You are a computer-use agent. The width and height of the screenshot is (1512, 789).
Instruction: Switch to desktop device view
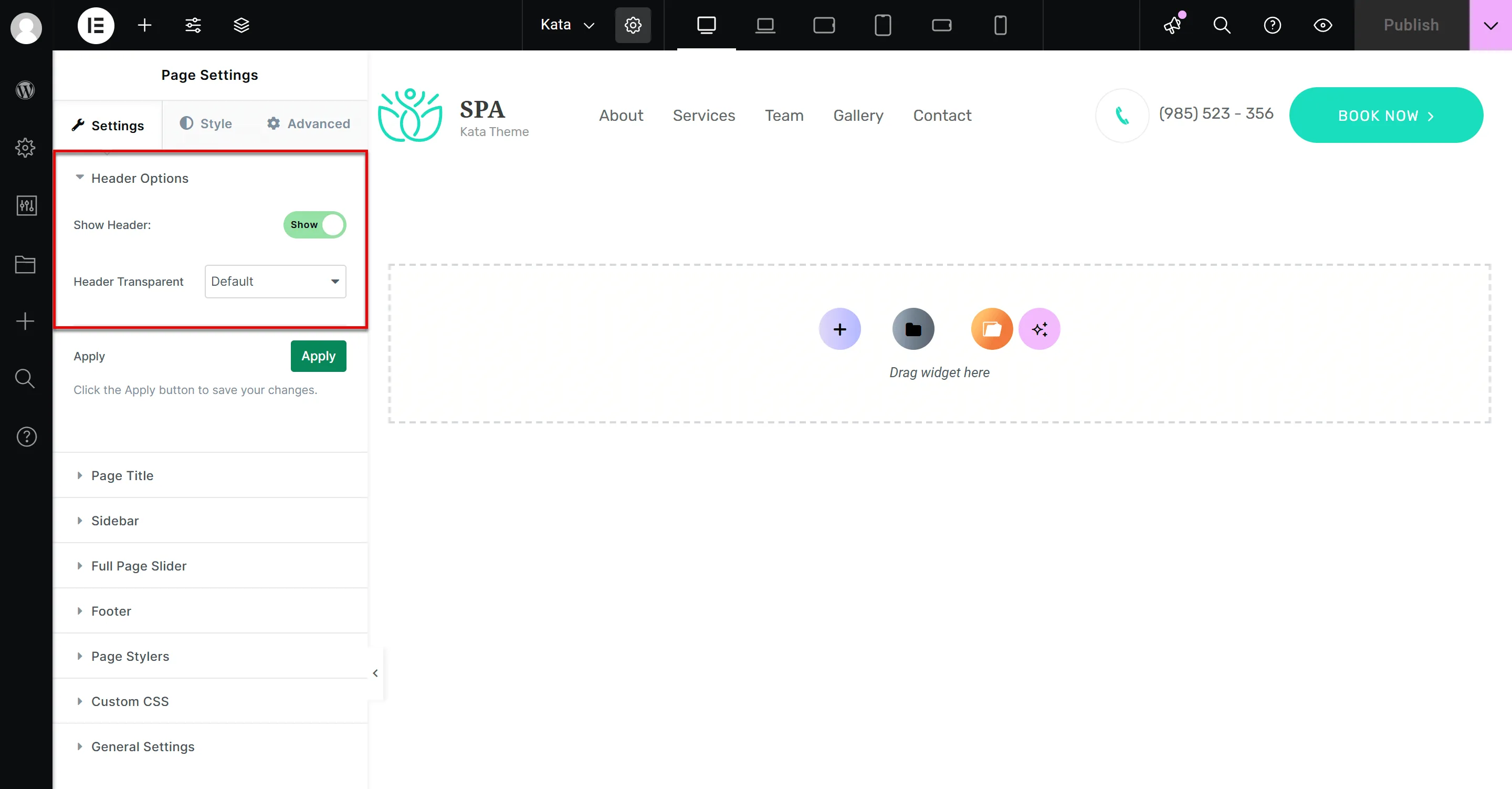pyautogui.click(x=706, y=25)
